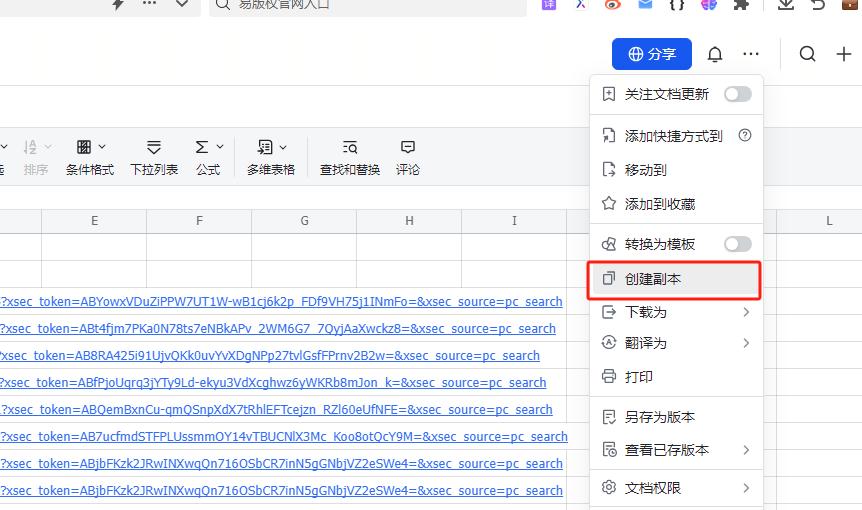Select column I header
This screenshot has width=862, height=510.
tap(514, 221)
